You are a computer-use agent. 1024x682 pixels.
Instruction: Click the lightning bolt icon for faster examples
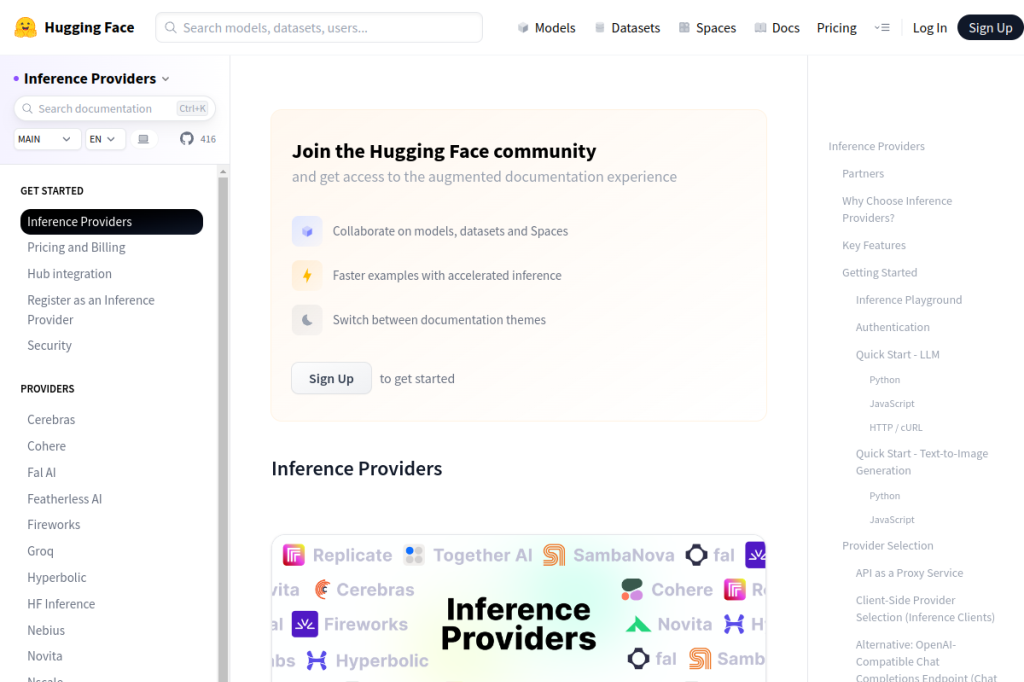(x=307, y=276)
